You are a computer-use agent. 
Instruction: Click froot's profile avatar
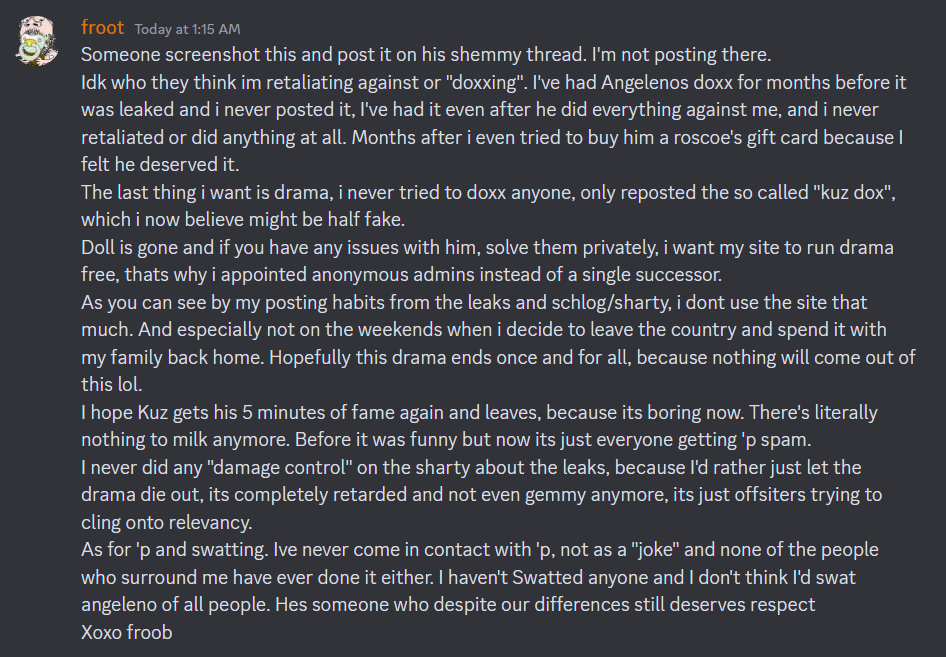(x=39, y=42)
